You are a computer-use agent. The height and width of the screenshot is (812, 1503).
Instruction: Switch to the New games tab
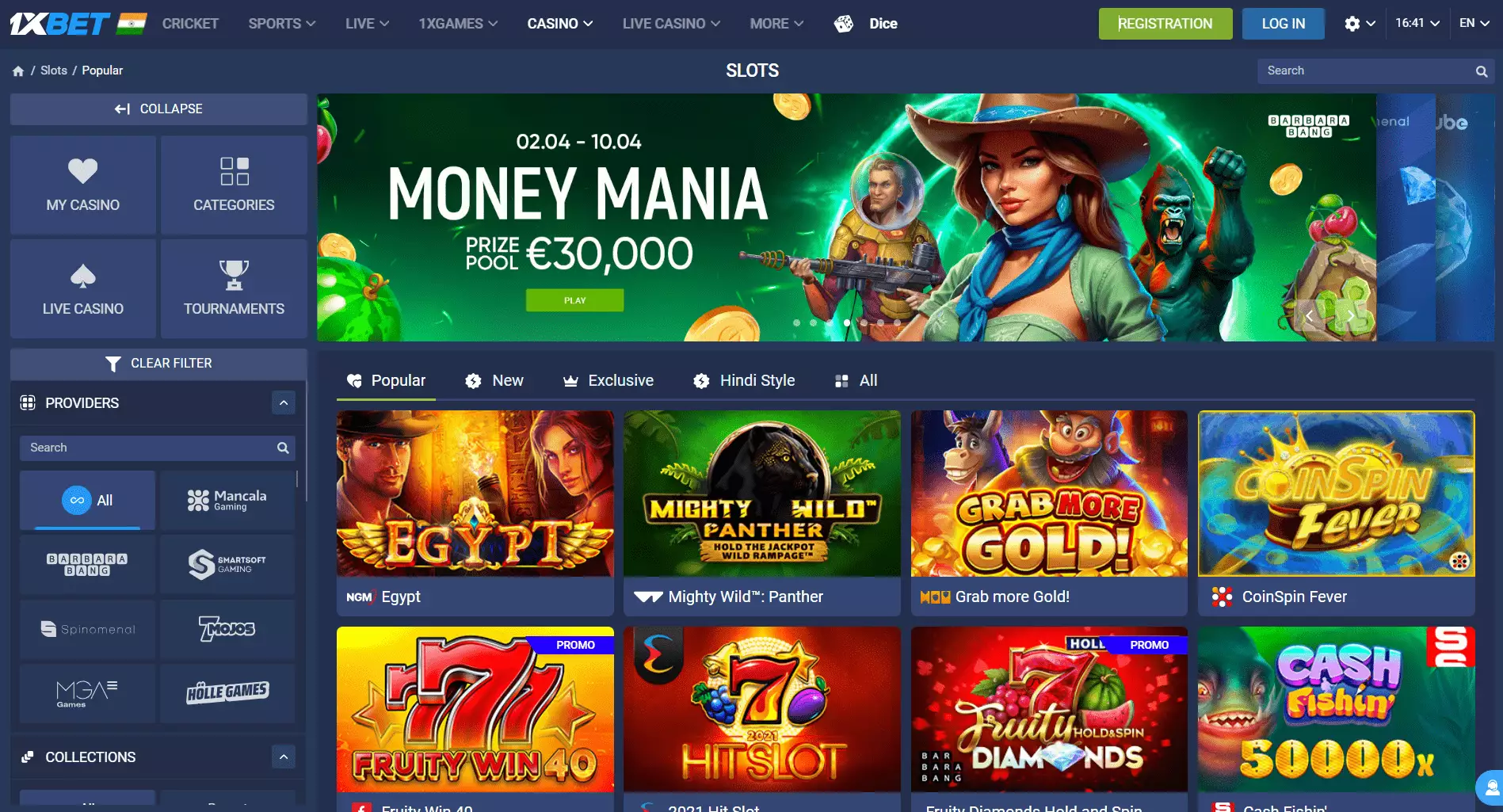coord(494,380)
